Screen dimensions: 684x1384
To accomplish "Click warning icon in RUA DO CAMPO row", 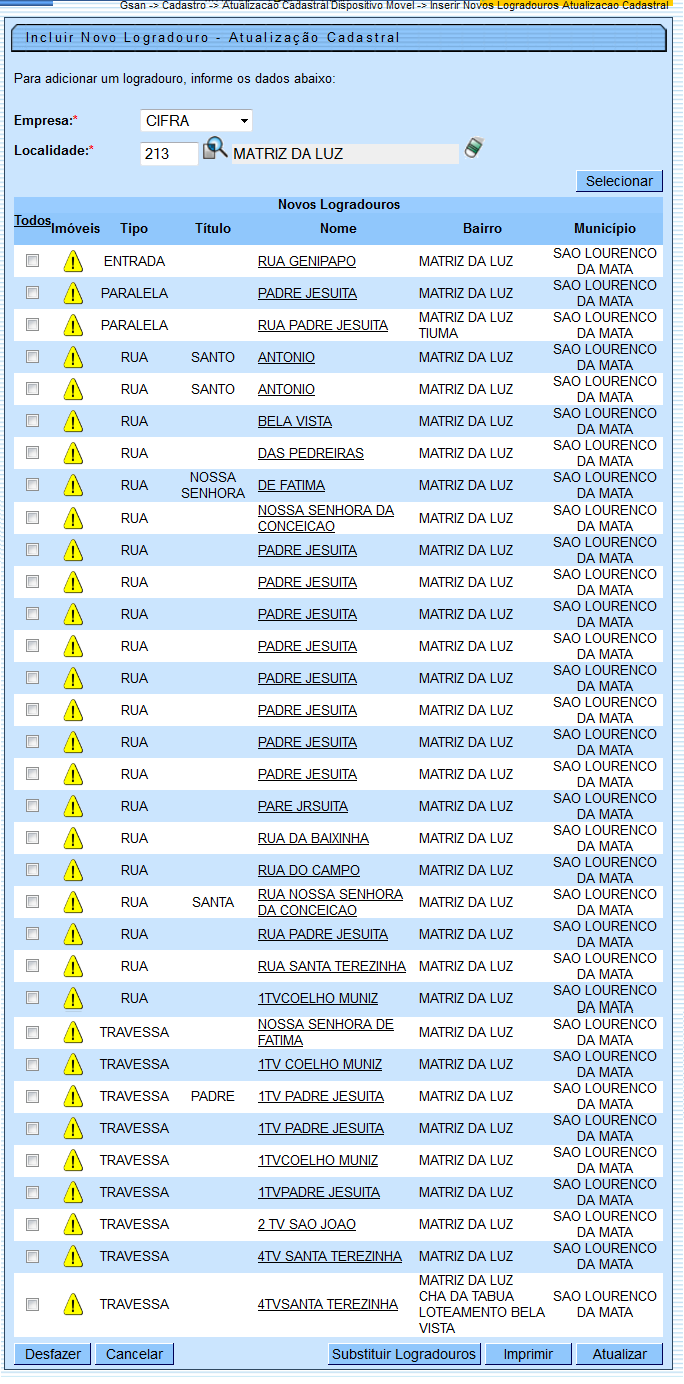I will 73,870.
